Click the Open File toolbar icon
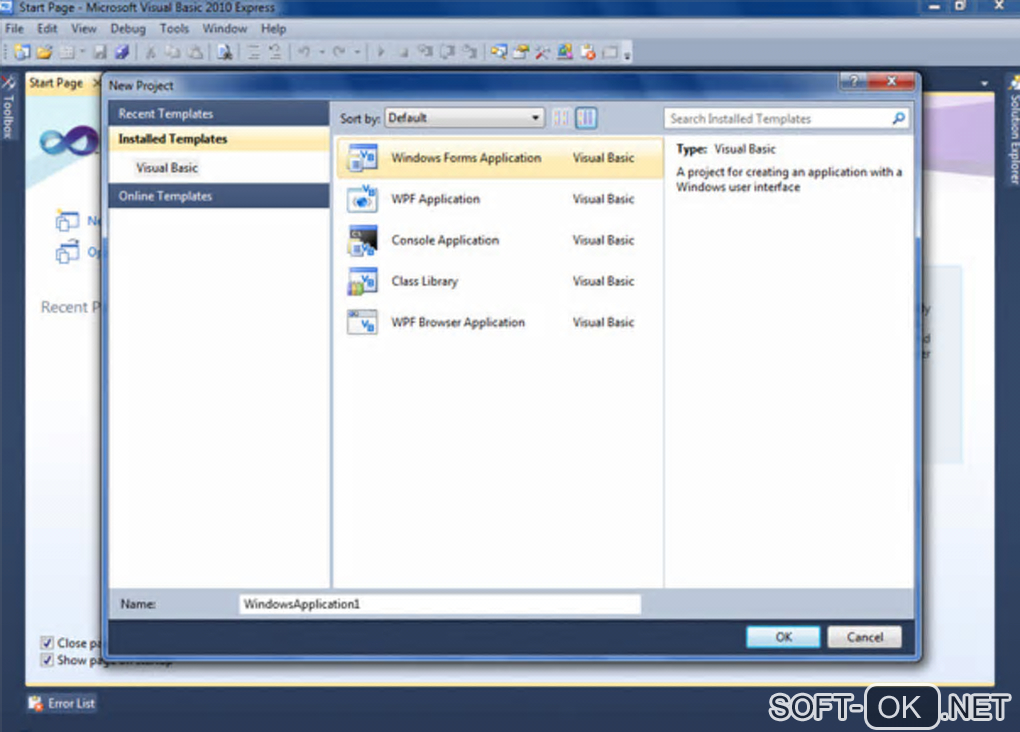1020x732 pixels. point(44,52)
